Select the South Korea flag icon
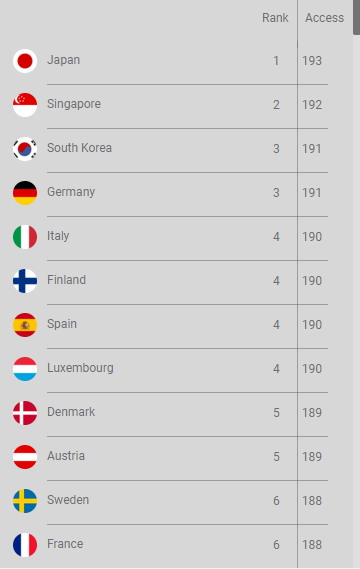Image resolution: width=360 pixels, height=569 pixels. (x=25, y=149)
